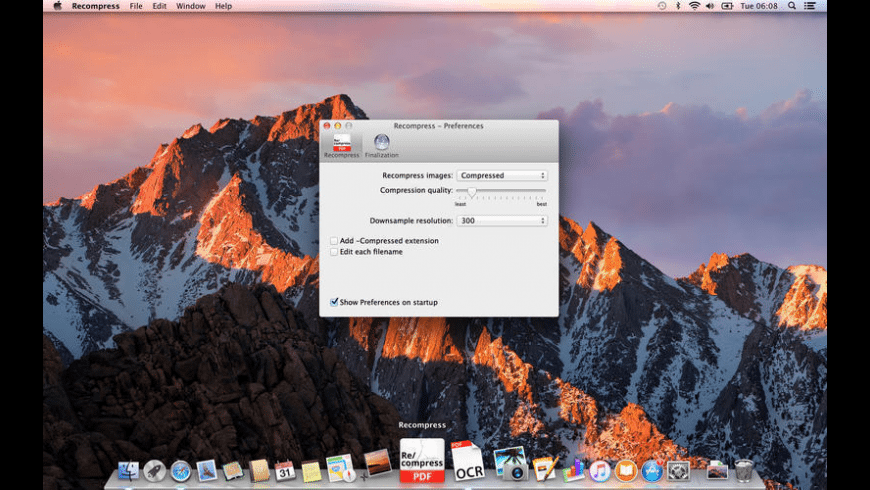This screenshot has height=490, width=870.
Task: Open the Recompress images dropdown
Action: pos(502,176)
